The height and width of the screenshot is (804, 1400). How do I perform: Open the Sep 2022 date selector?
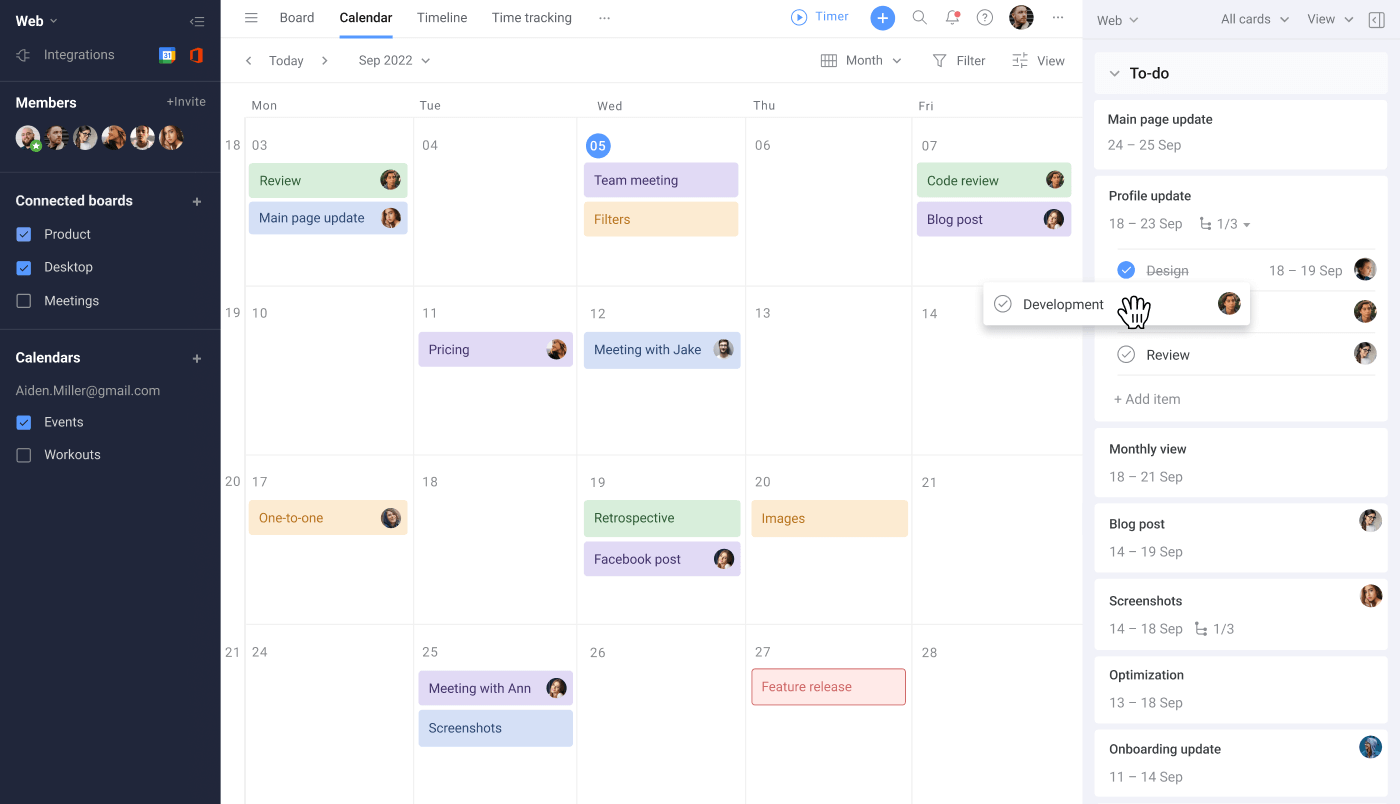[393, 60]
